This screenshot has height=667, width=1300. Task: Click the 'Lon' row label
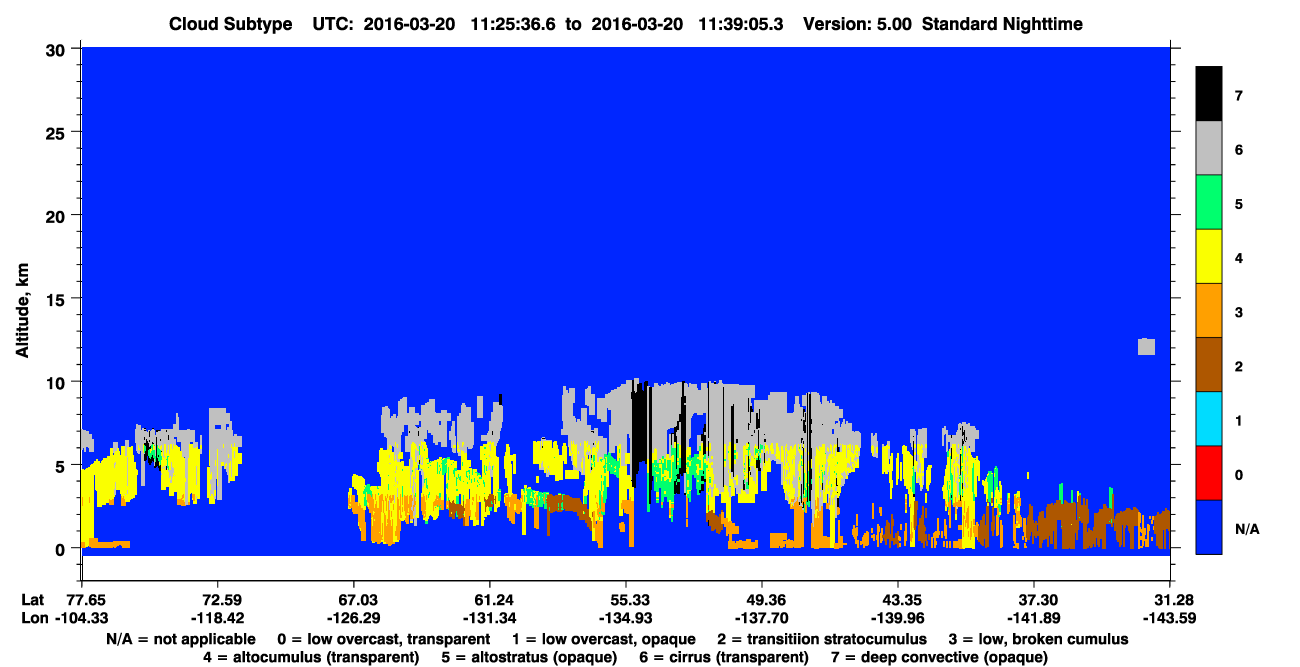33,618
